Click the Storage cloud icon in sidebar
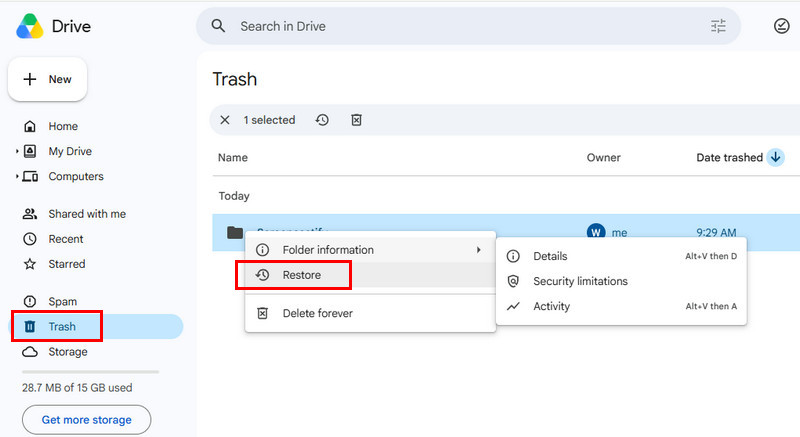Viewport: 800px width, 437px height. pos(30,351)
